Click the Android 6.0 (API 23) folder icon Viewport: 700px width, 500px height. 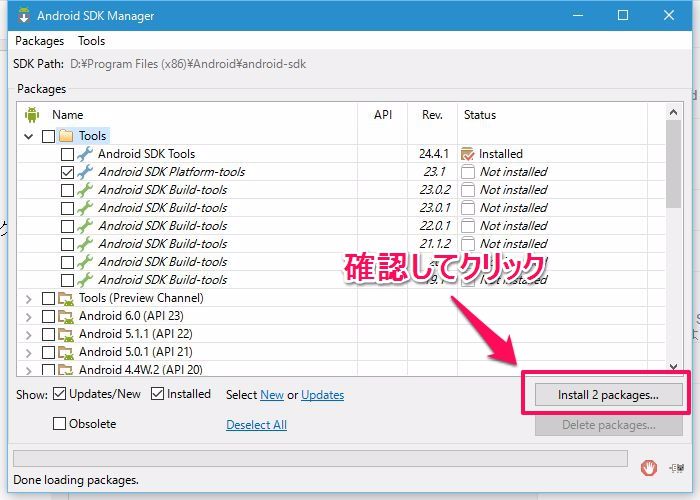tap(66, 317)
